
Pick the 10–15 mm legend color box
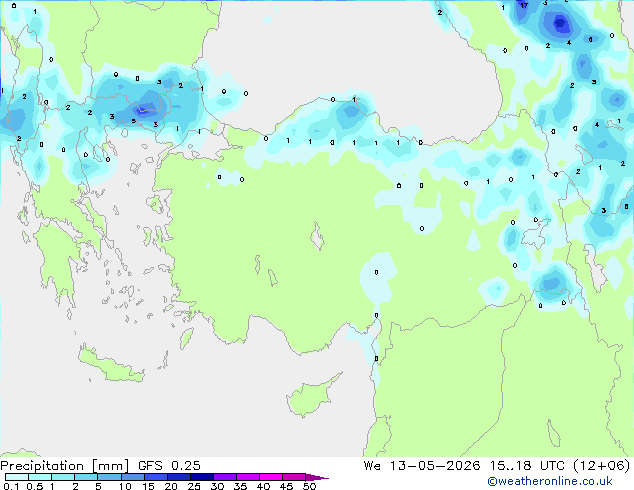pos(133,477)
